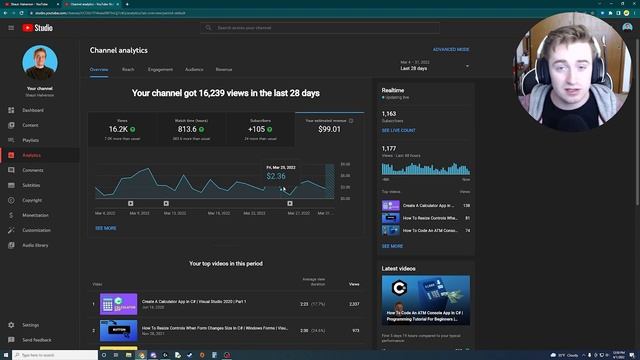This screenshot has width=640, height=360.
Task: Open the hamburger menu beside the Studio logo
Action: (11, 28)
